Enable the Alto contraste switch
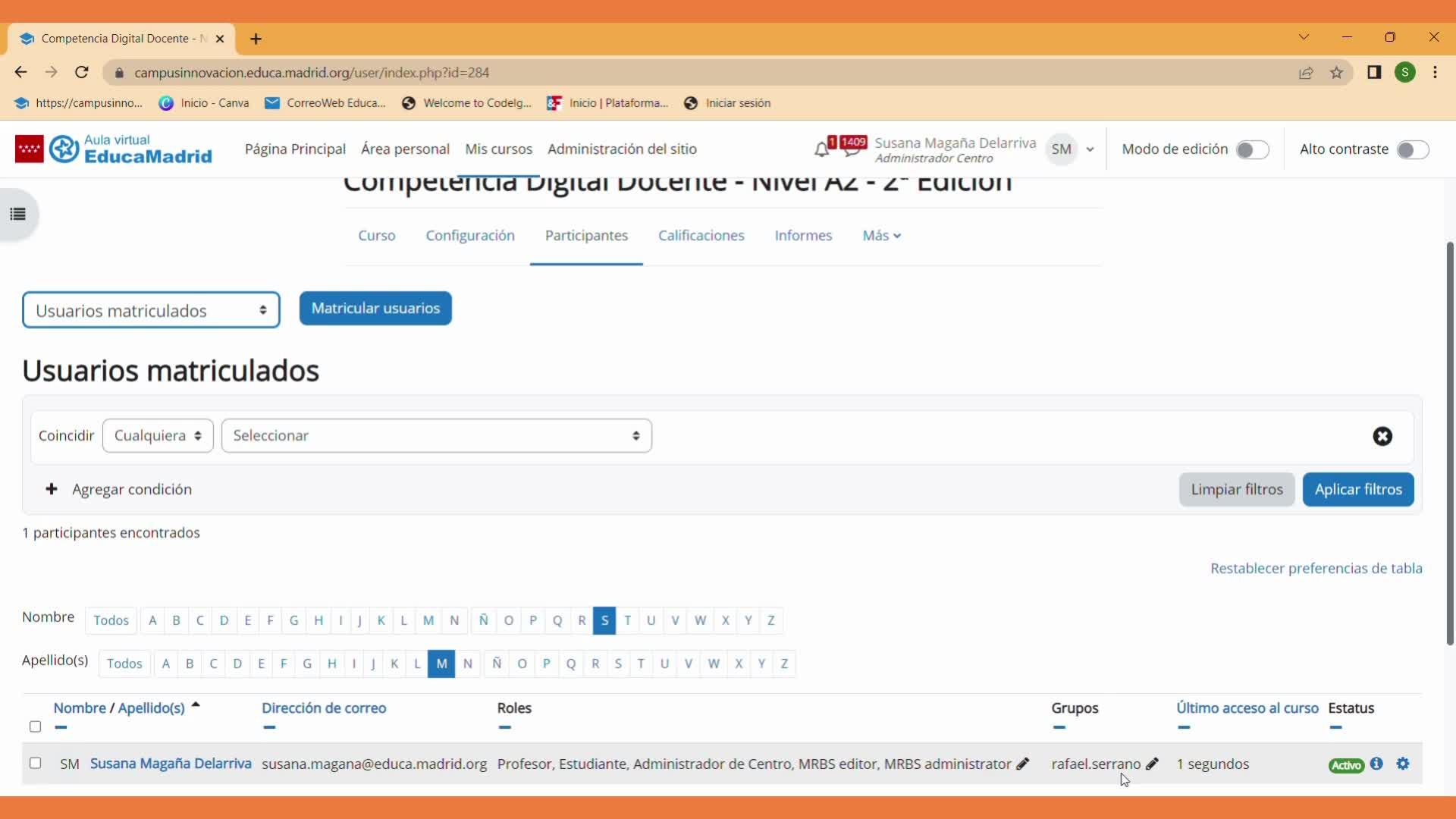1456x819 pixels. click(1412, 150)
